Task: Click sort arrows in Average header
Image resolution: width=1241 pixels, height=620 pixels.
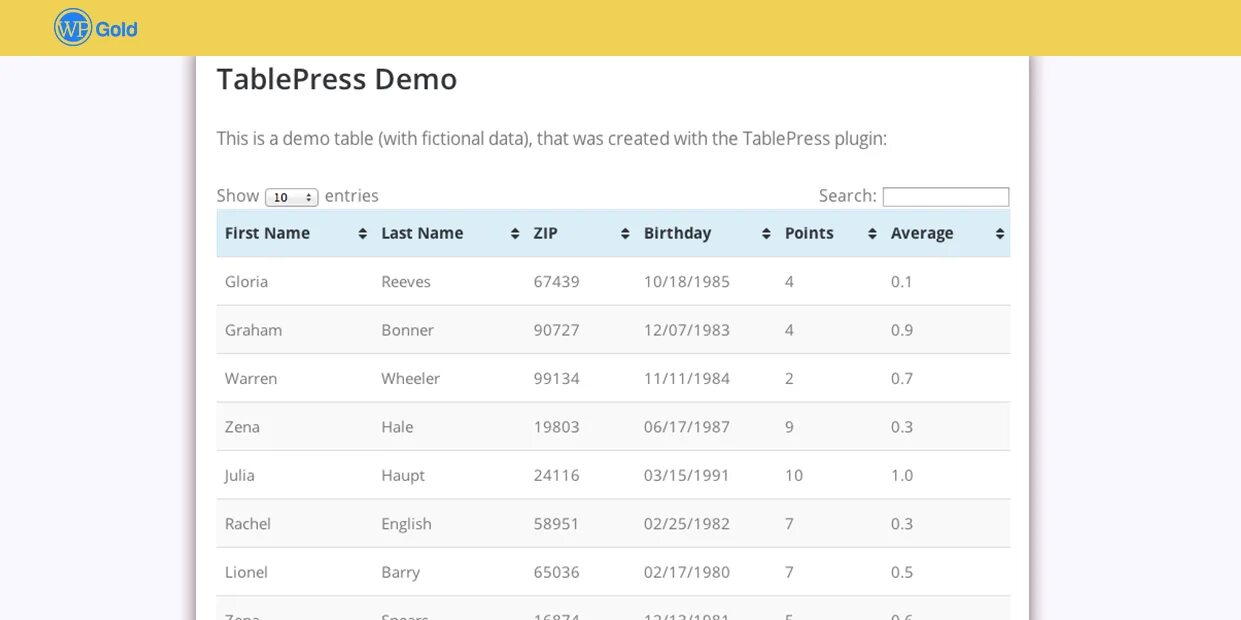Action: click(999, 234)
